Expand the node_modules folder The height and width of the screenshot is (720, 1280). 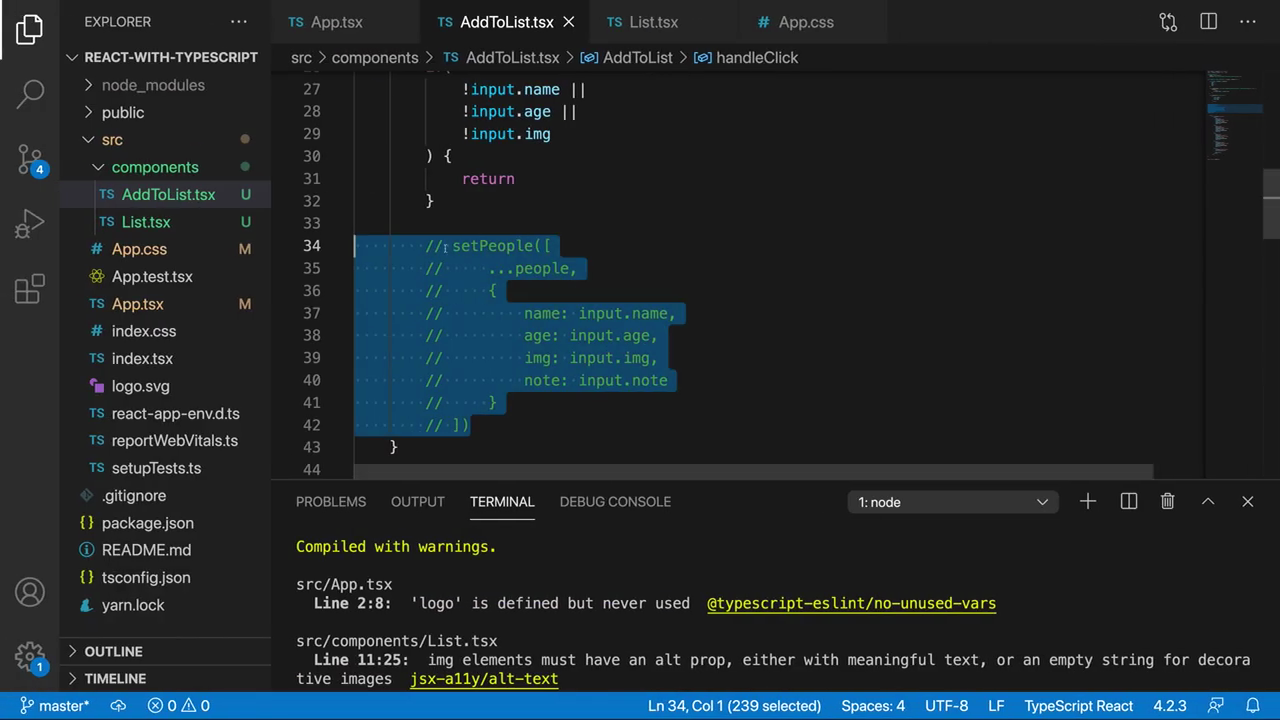[x=165, y=85]
